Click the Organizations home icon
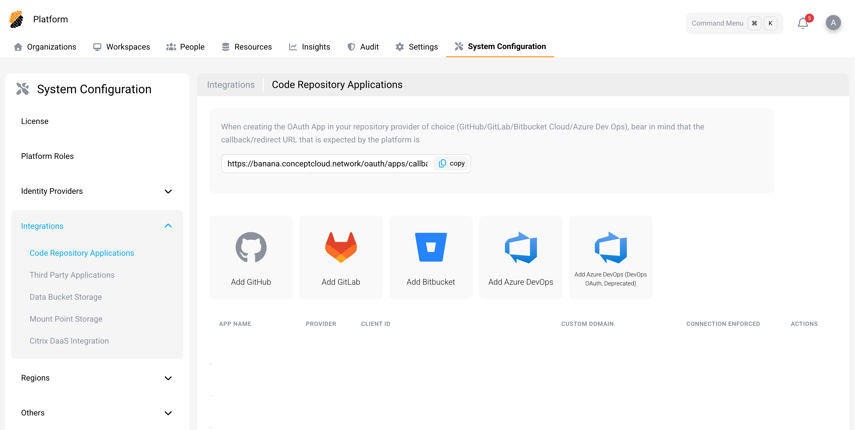855x430 pixels. (18, 47)
